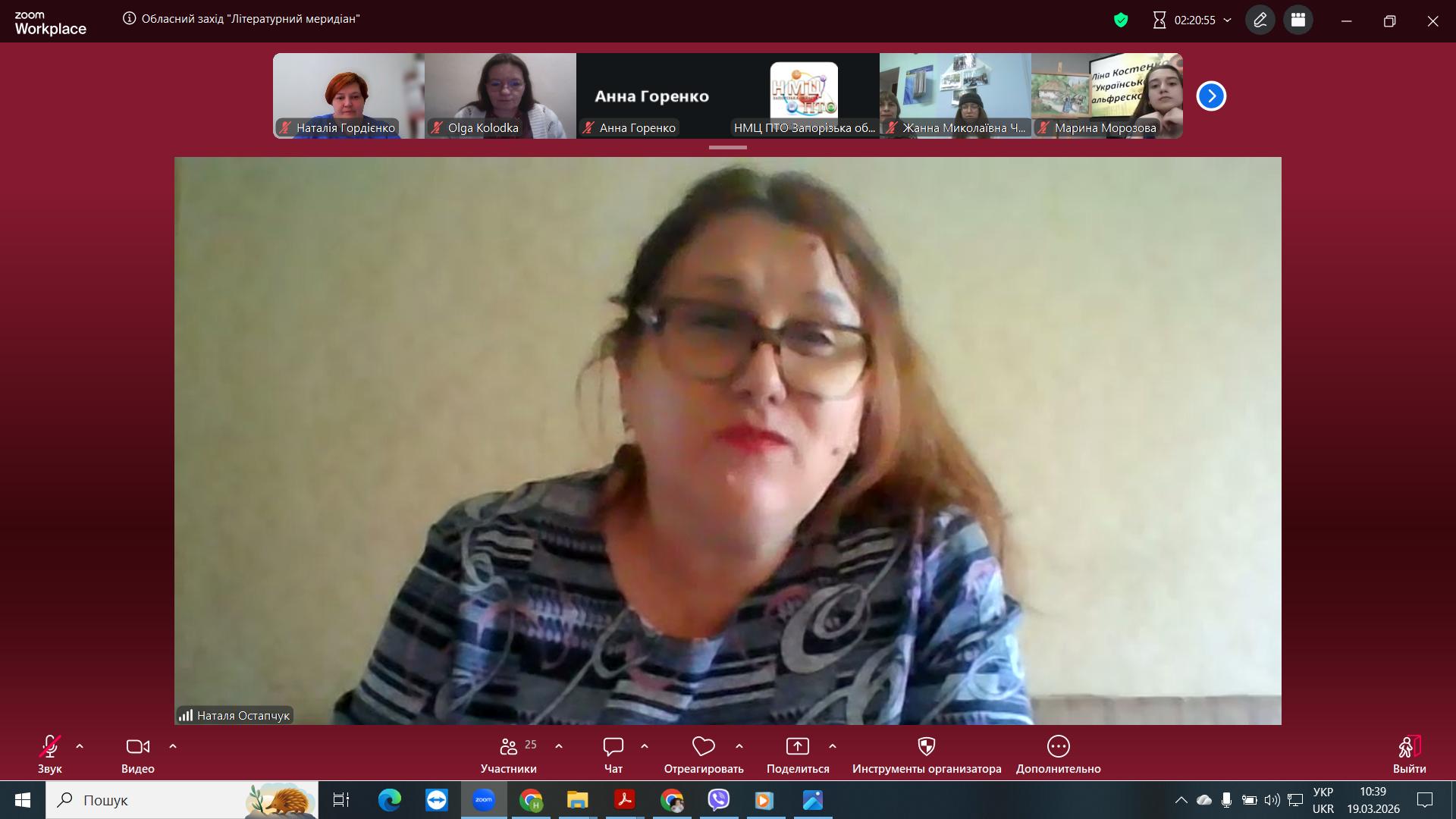Show next participants with blue arrow

1211,96
